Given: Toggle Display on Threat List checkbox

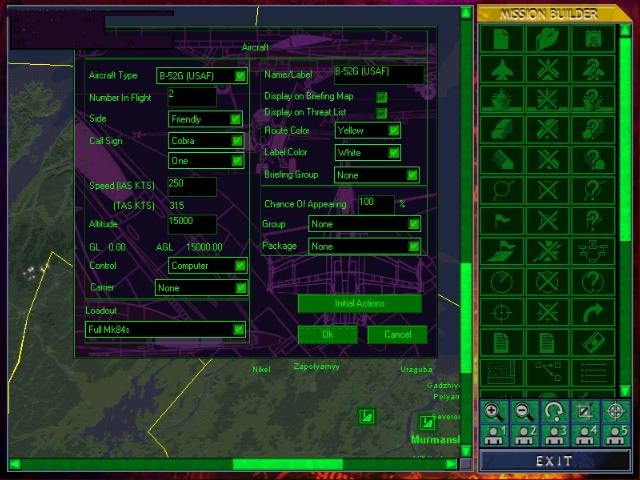Looking at the screenshot, I should click(381, 113).
